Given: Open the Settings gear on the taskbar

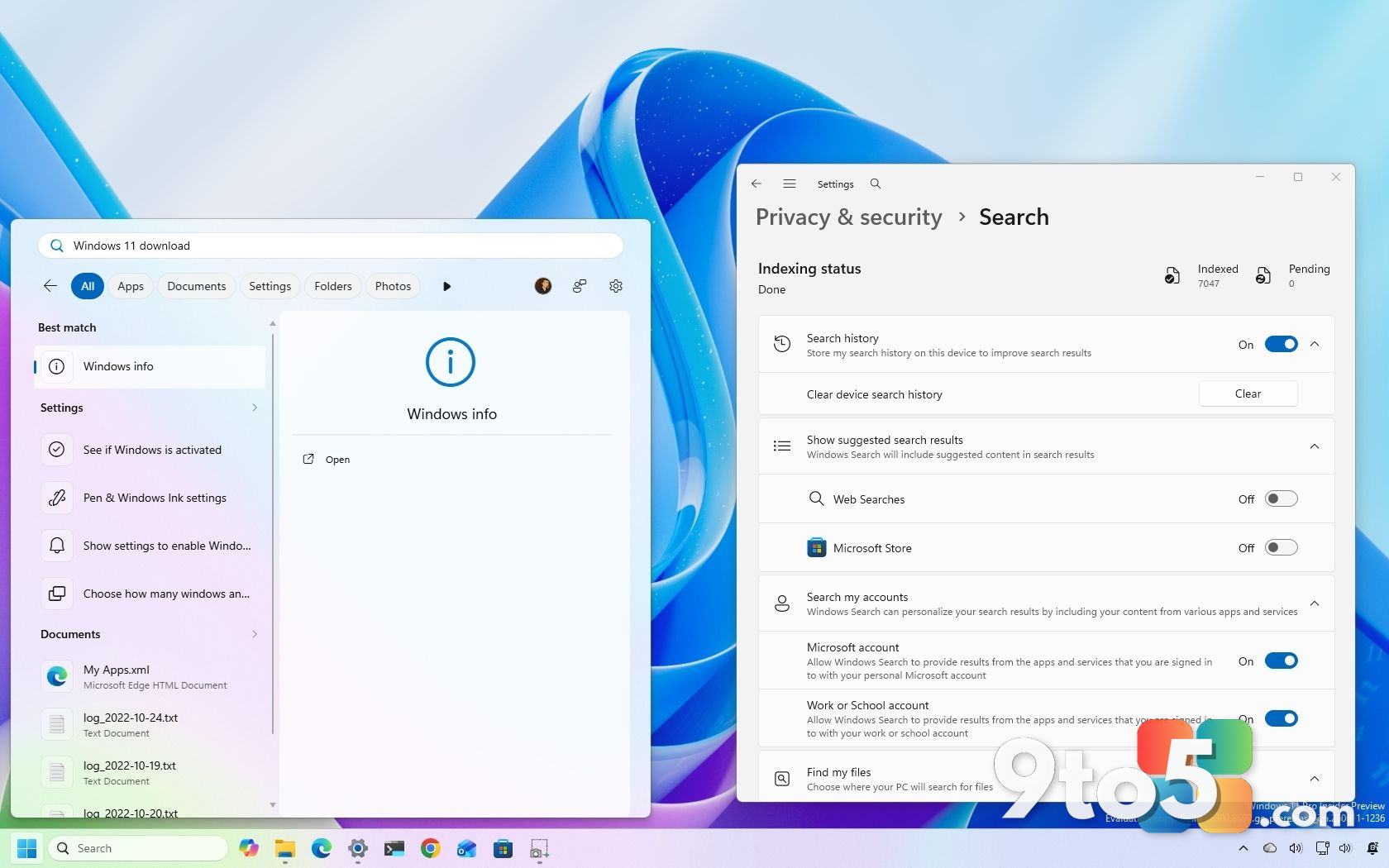Looking at the screenshot, I should (358, 848).
